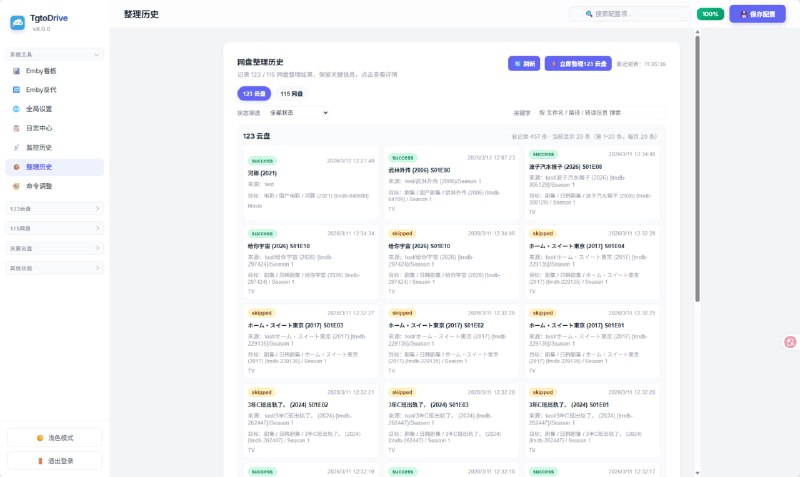800x477 pixels.
Task: Open the 3年C组出轨了 (2024) S01E02 record
Action: [x=311, y=421]
